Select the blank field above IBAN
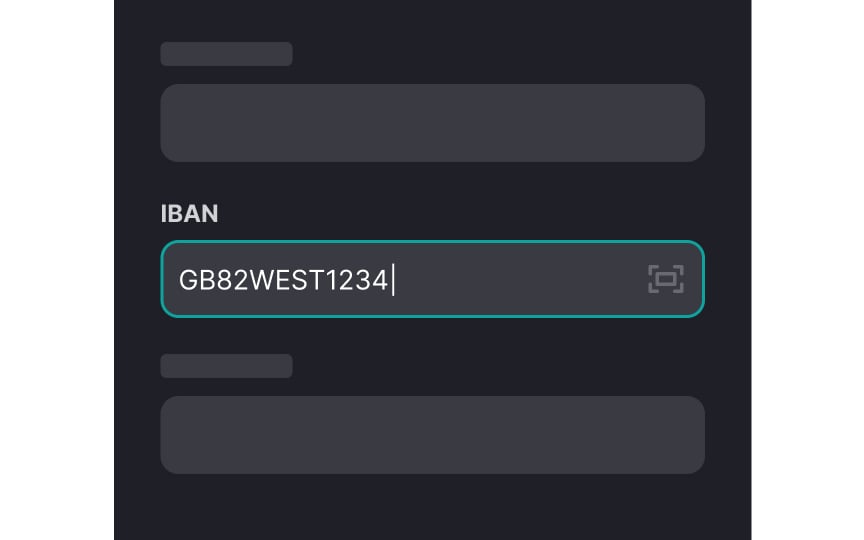 (433, 123)
